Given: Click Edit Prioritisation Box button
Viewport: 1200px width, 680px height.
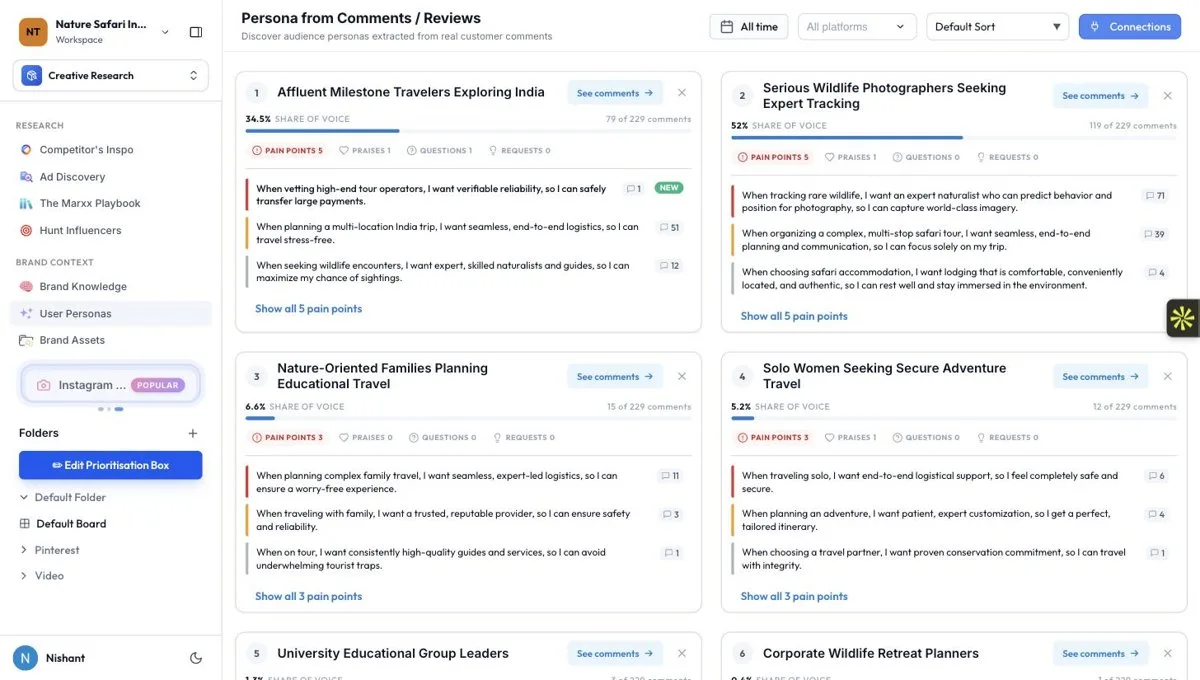Looking at the screenshot, I should (x=111, y=465).
